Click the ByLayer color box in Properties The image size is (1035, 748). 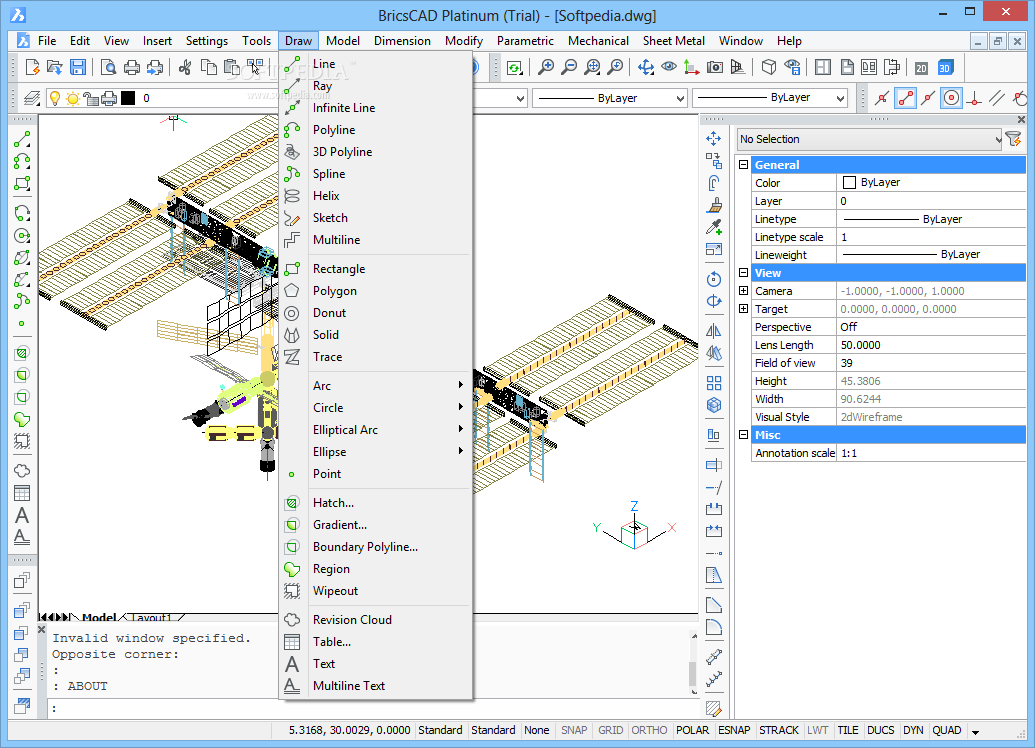[x=850, y=182]
